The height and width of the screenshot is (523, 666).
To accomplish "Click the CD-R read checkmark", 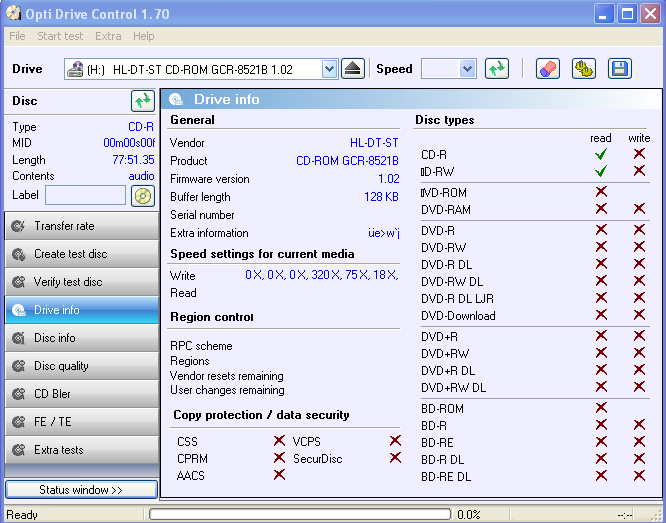I will click(601, 154).
